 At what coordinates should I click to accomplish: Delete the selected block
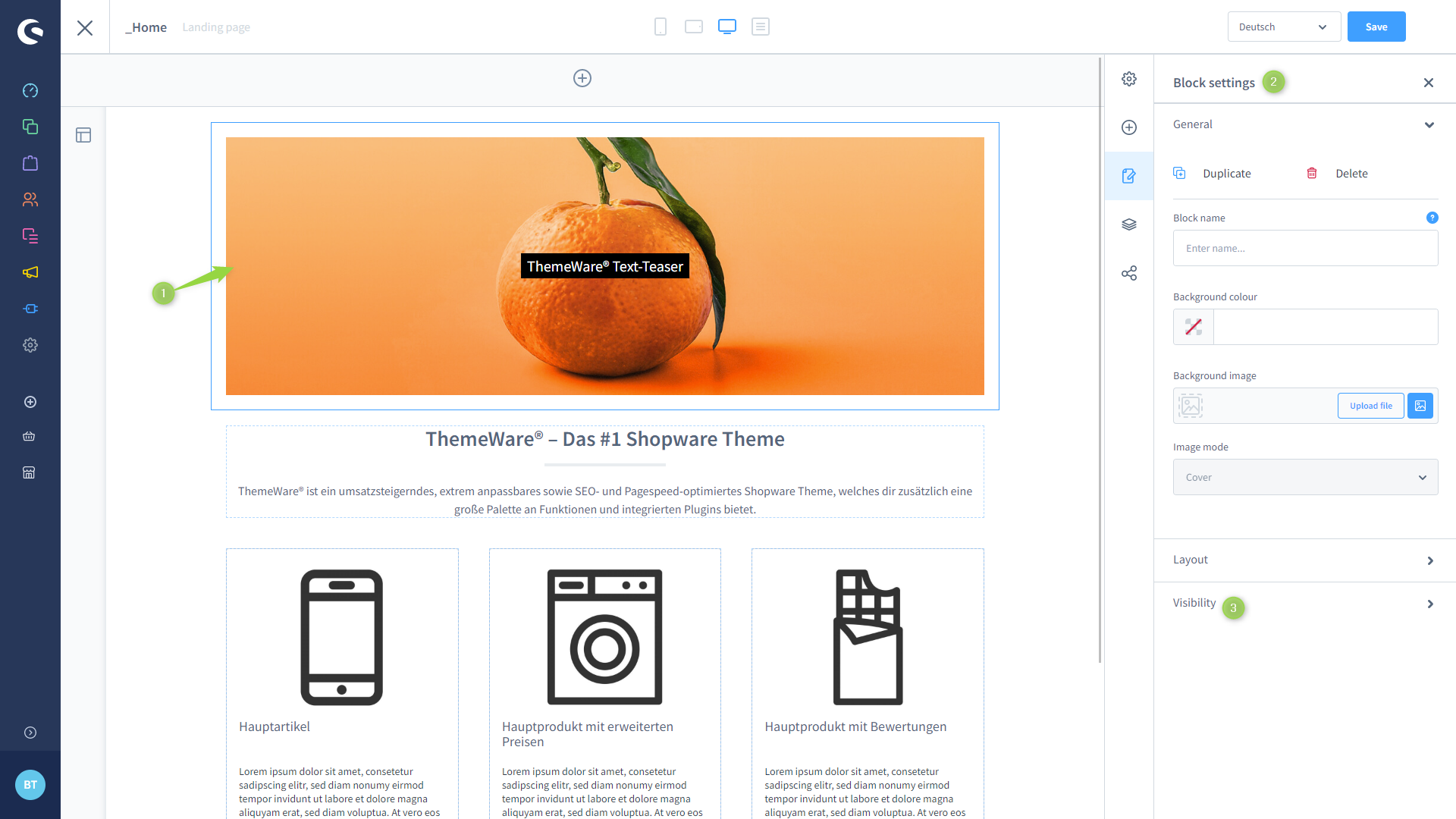pos(1338,174)
